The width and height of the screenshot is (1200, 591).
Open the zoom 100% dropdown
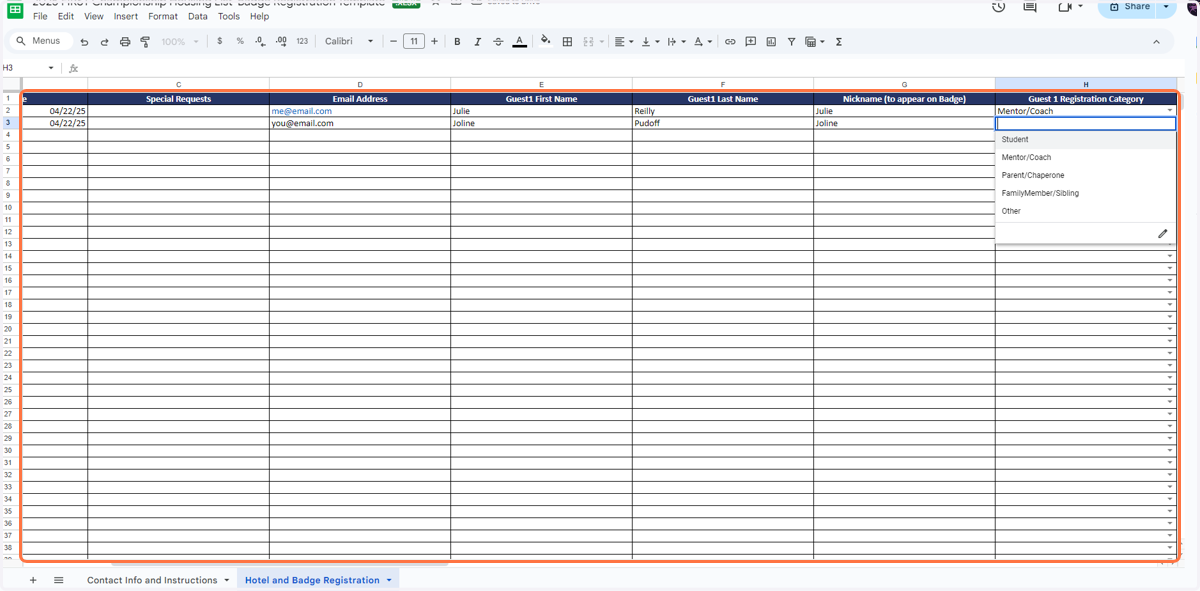[x=180, y=42]
